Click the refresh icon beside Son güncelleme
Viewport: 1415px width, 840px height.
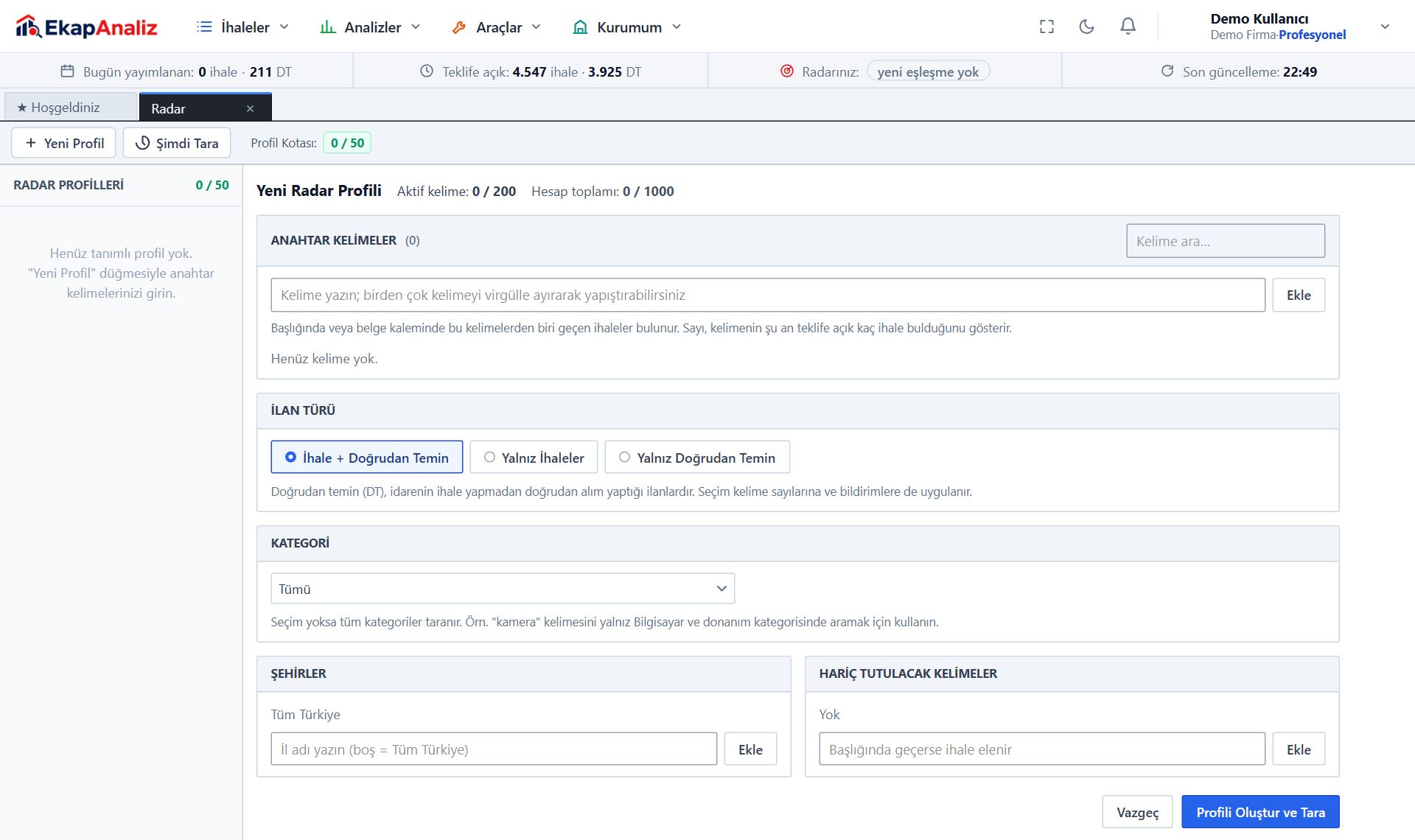point(1167,71)
